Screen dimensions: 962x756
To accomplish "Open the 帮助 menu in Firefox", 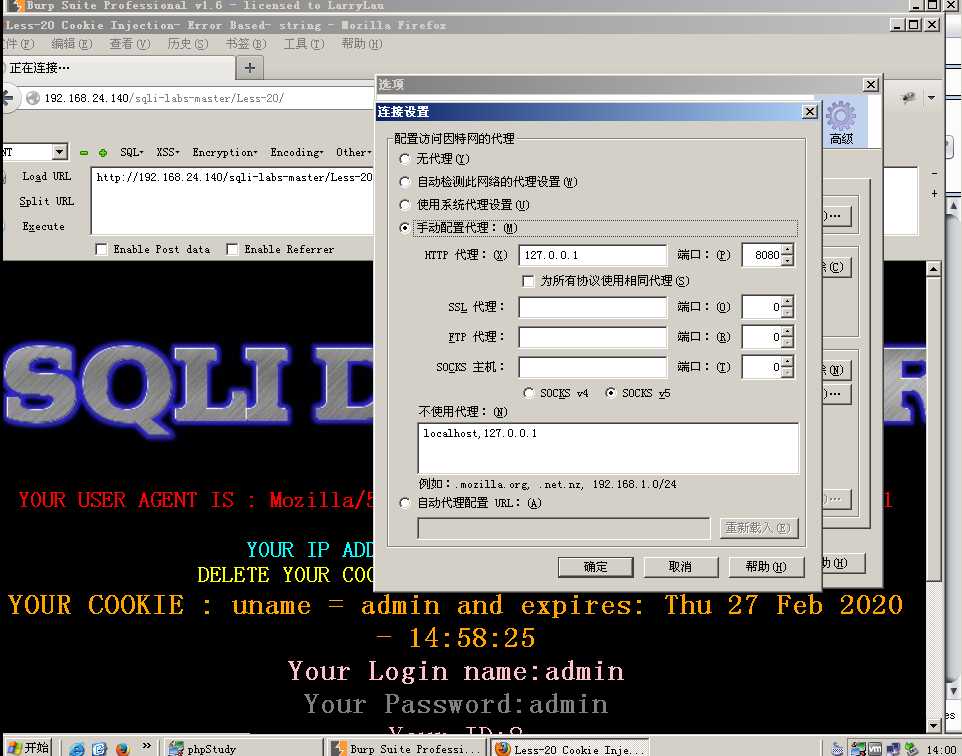I will click(x=362, y=44).
